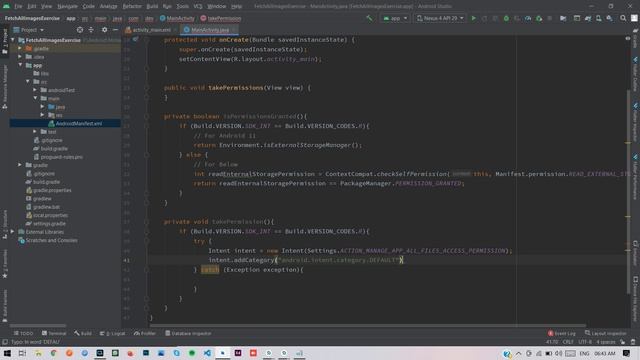
Task: Open the Logcat tool window
Action: pos(113,333)
